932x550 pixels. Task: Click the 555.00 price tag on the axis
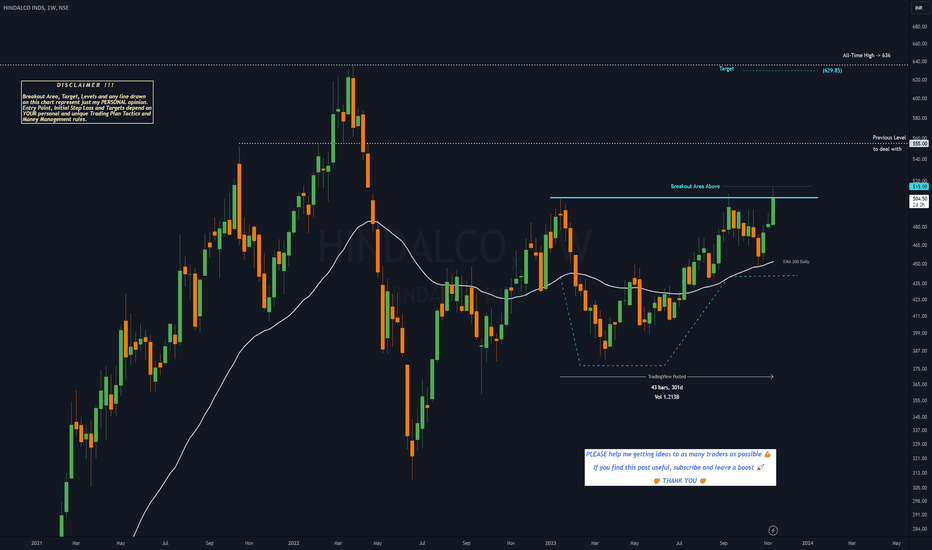pos(920,144)
